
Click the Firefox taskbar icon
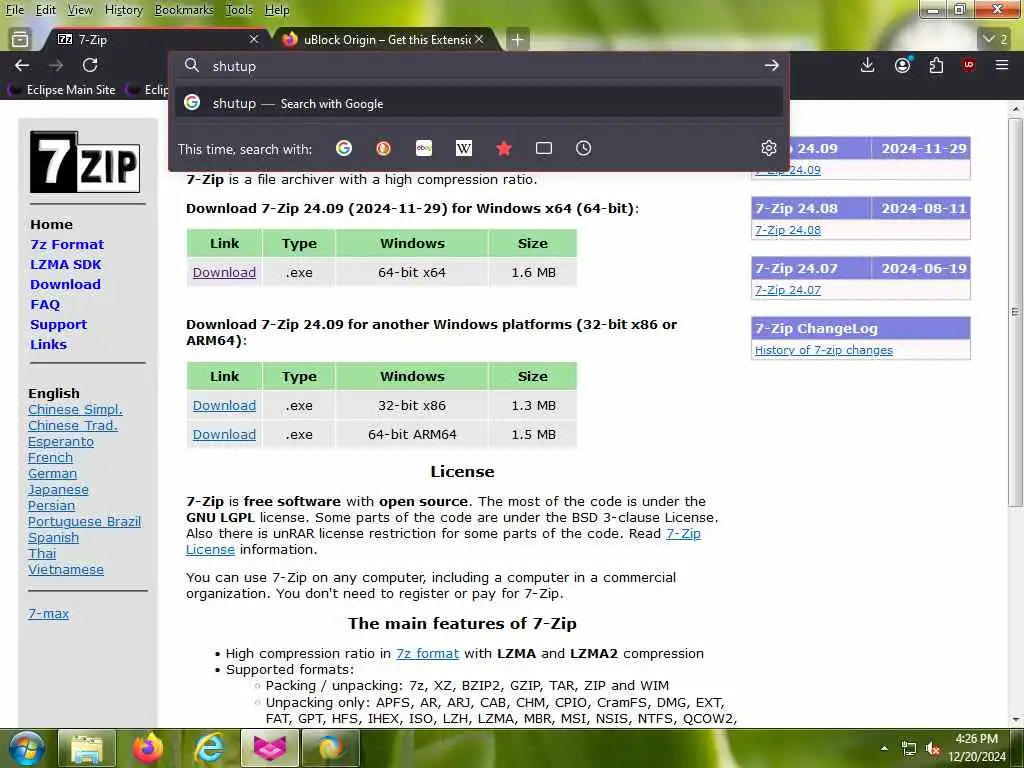pos(148,748)
